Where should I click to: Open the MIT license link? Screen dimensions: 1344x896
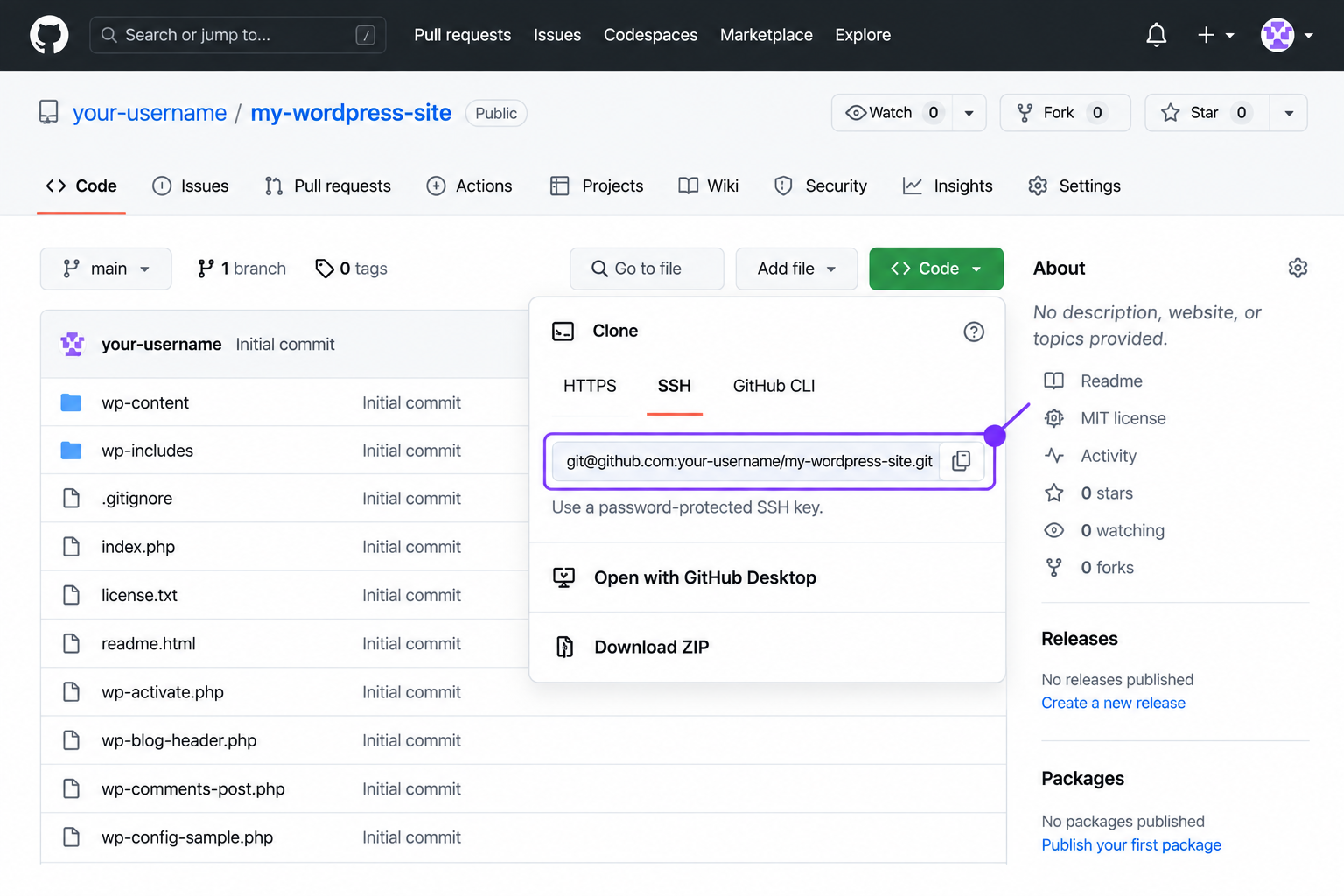[1123, 418]
